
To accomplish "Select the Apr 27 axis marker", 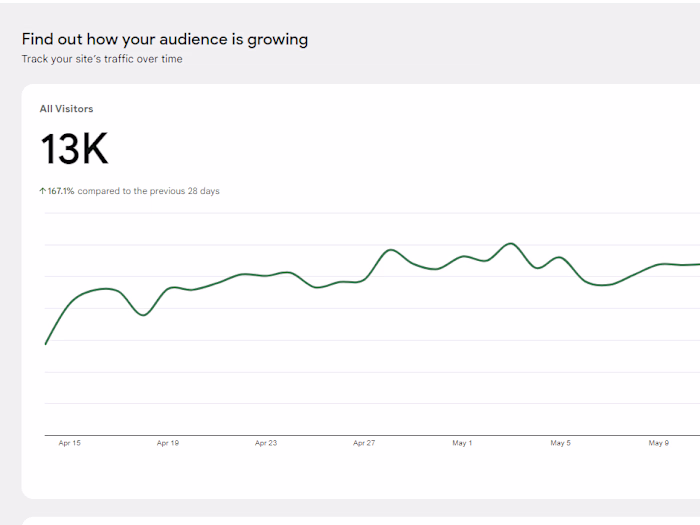I will pyautogui.click(x=364, y=443).
